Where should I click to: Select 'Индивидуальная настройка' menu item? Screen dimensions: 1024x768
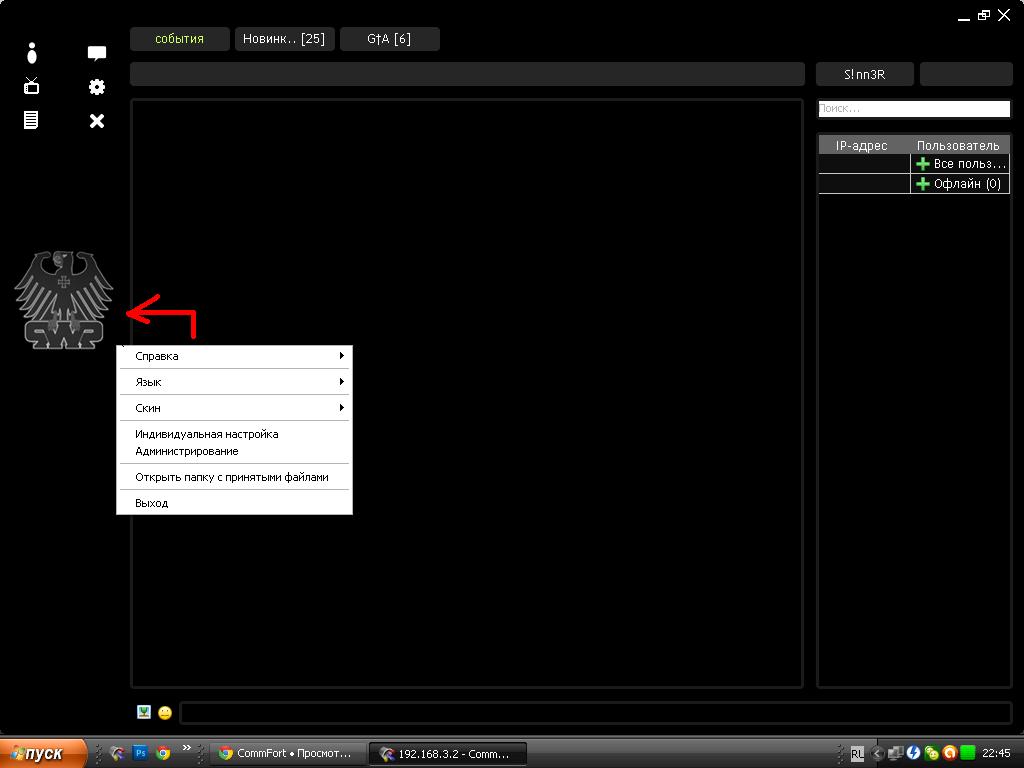tap(207, 434)
